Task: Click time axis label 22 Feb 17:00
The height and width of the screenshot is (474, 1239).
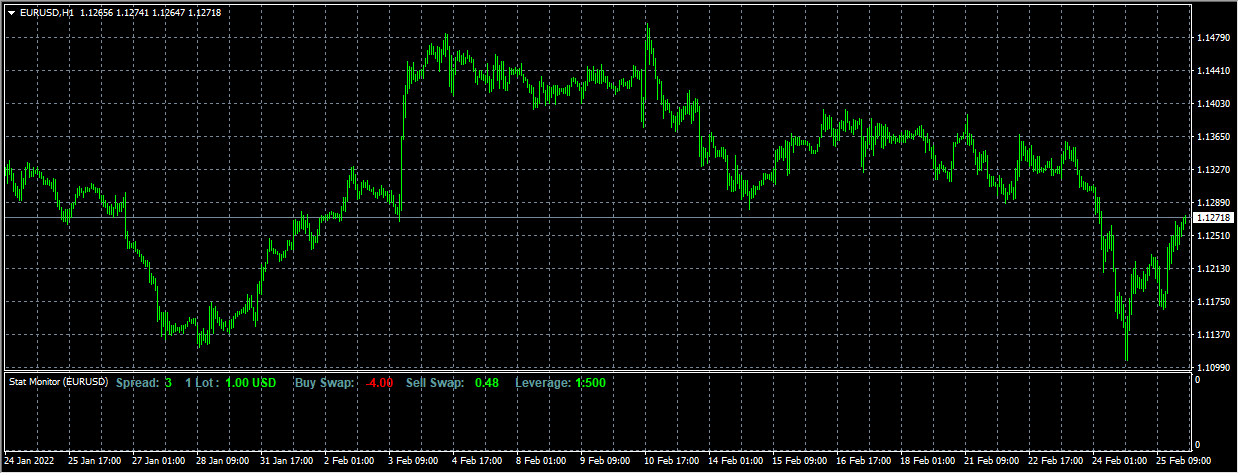Action: coord(1053,463)
